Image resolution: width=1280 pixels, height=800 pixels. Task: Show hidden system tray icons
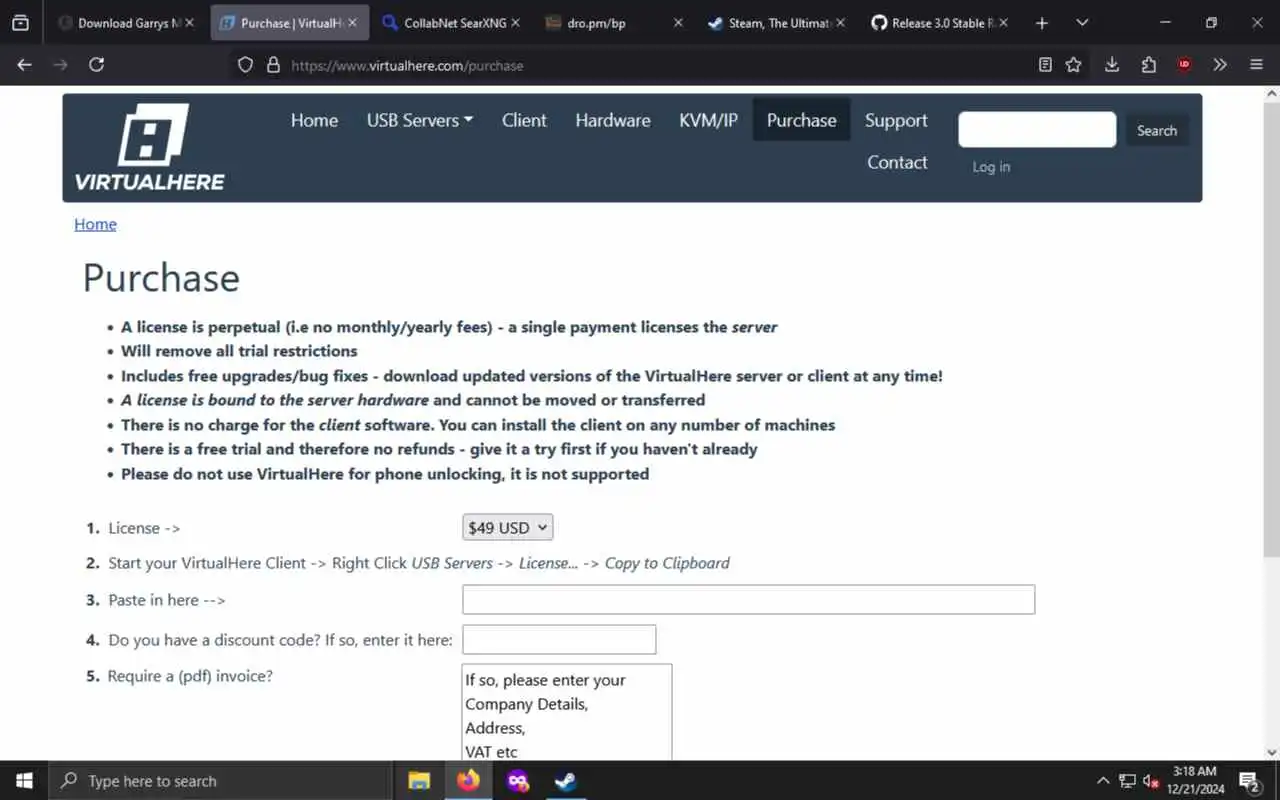coord(1103,781)
